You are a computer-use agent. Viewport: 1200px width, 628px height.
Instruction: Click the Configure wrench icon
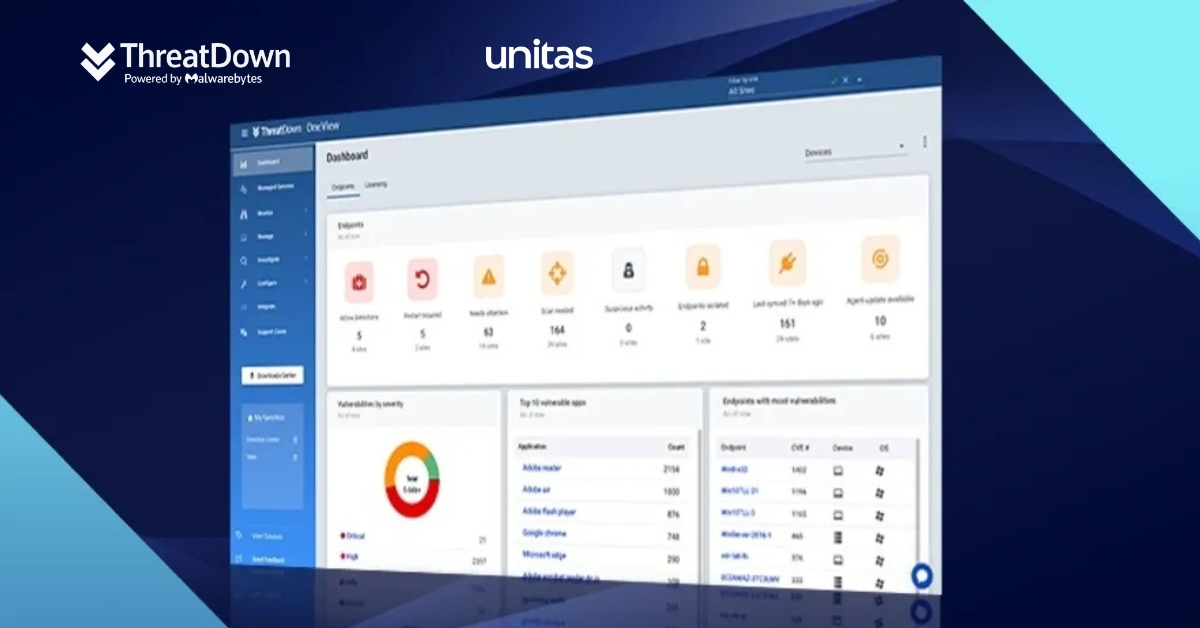[x=244, y=284]
